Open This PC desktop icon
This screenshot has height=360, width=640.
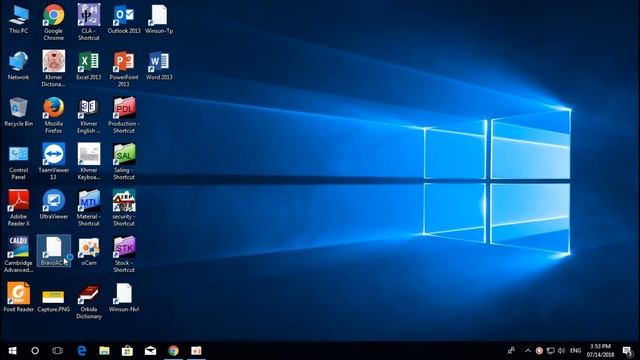[x=18, y=20]
